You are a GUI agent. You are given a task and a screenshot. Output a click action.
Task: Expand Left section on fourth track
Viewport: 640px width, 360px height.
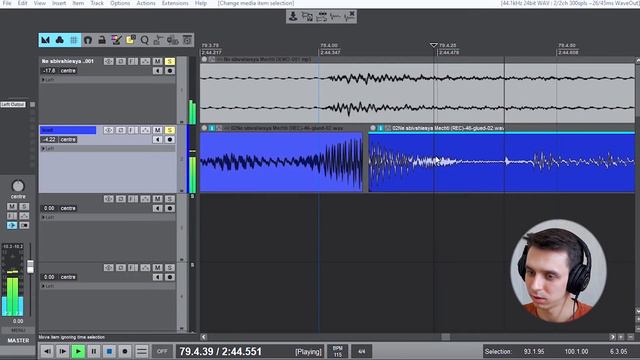[43, 286]
